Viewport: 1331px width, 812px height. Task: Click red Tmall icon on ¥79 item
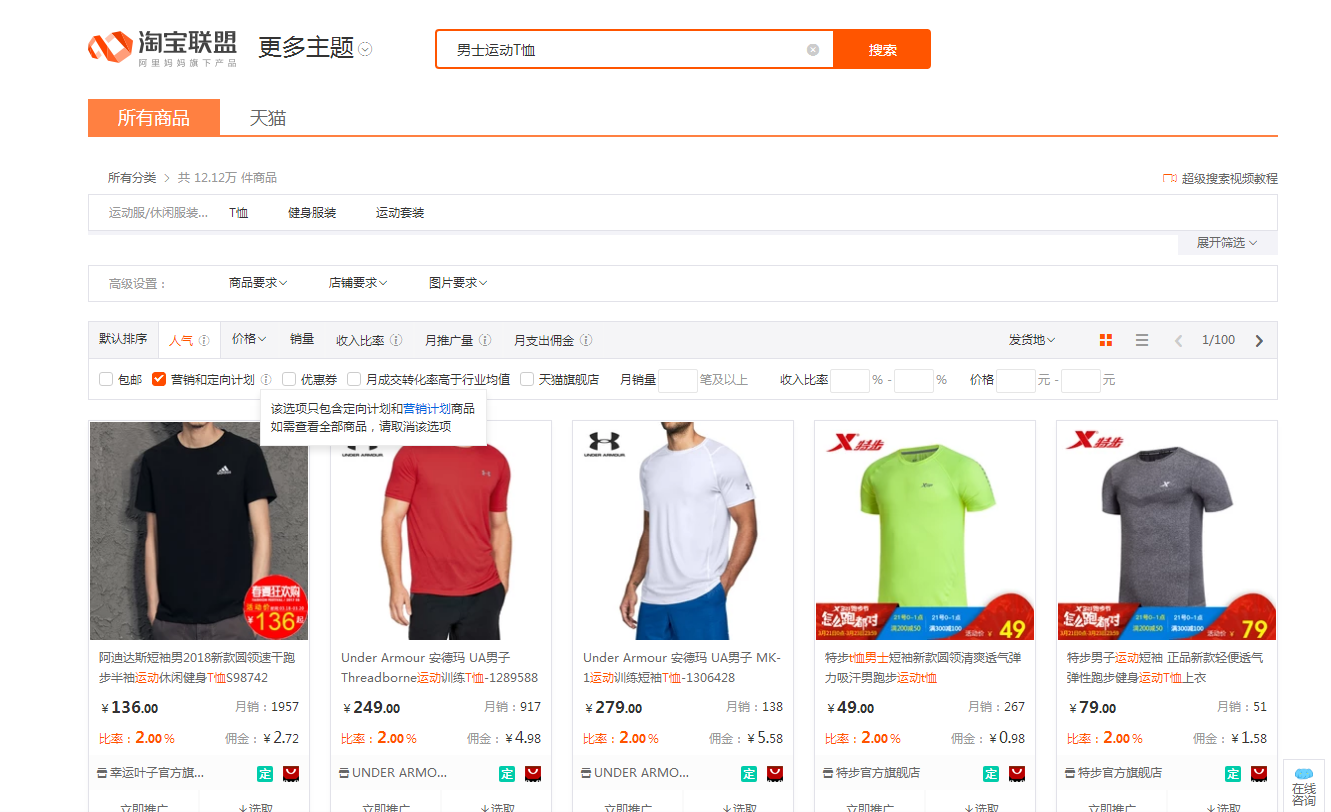point(1259,773)
